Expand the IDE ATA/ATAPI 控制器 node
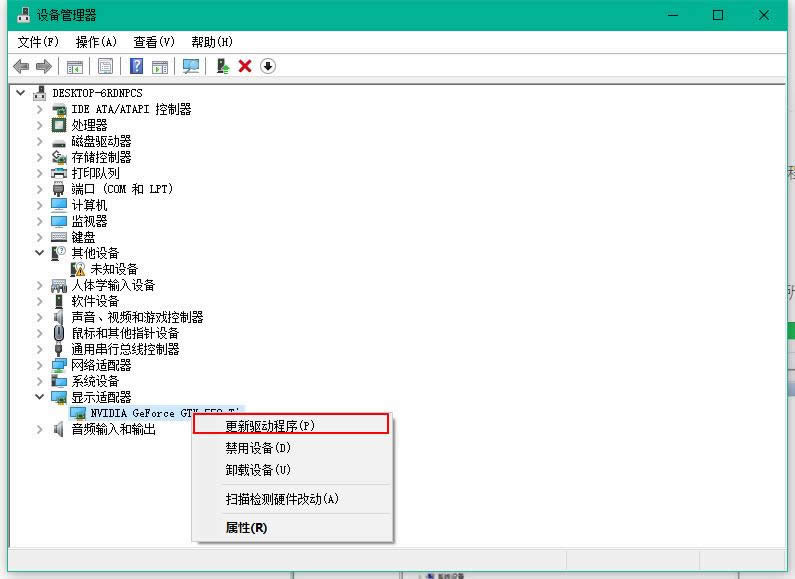This screenshot has height=579, width=795. pyautogui.click(x=40, y=109)
